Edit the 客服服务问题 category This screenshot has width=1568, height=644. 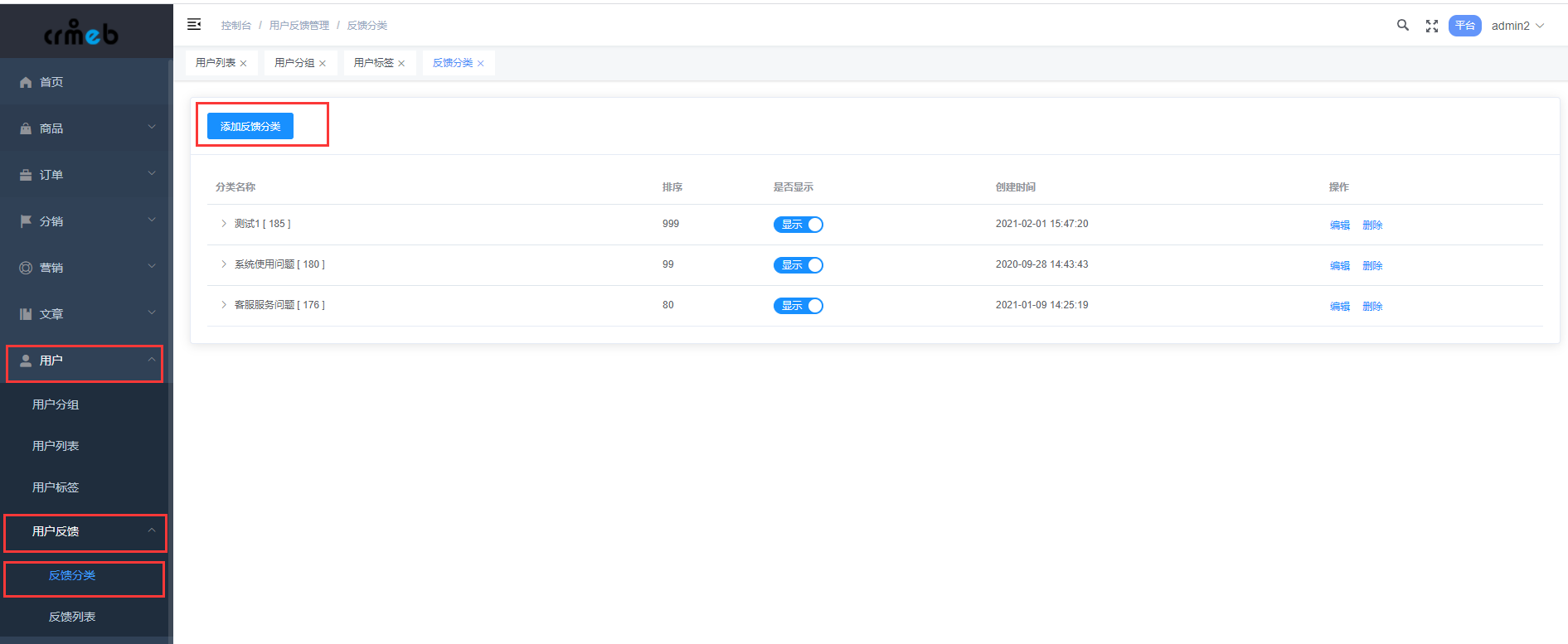(x=1340, y=307)
